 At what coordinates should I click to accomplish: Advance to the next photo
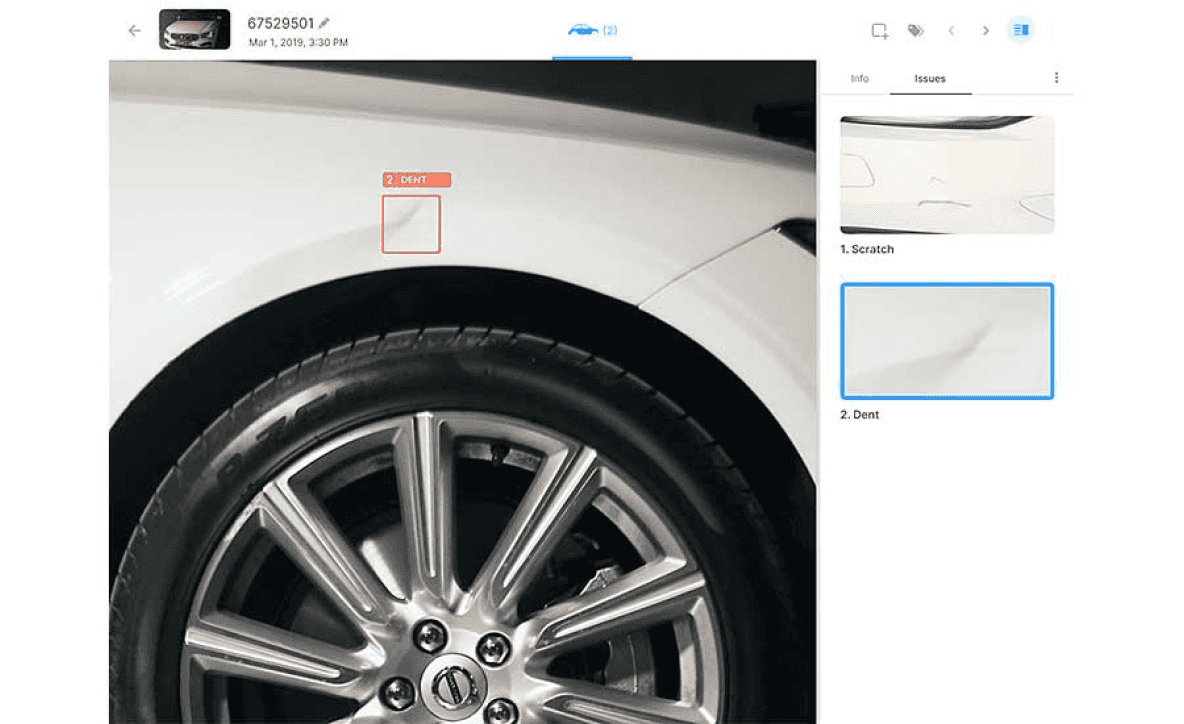(985, 31)
